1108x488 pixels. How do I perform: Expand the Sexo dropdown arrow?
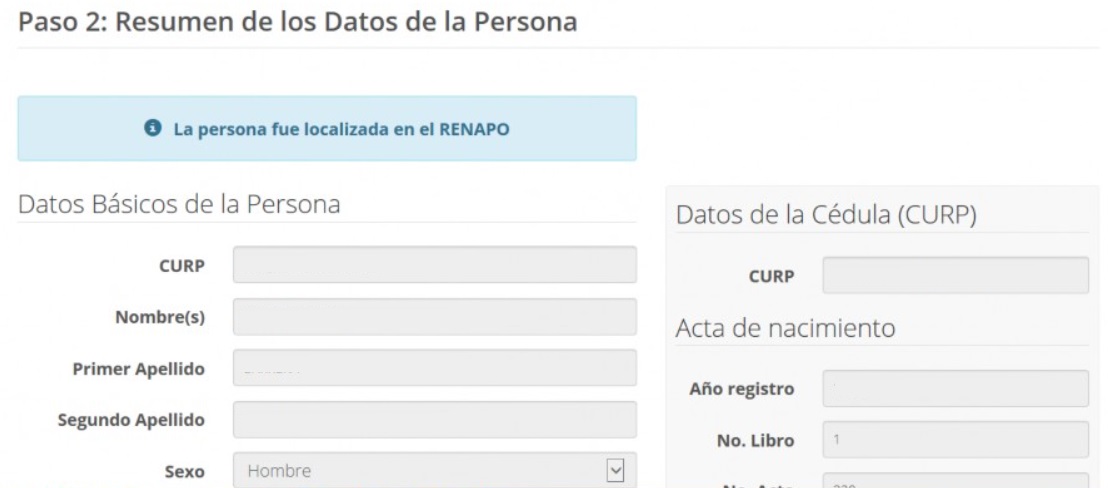(x=616, y=470)
